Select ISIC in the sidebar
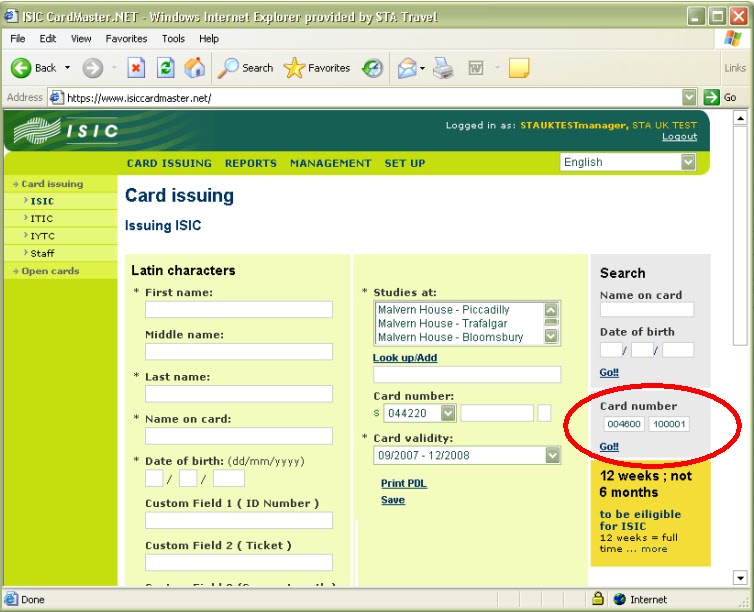Viewport: 754px width, 612px height. coord(42,201)
